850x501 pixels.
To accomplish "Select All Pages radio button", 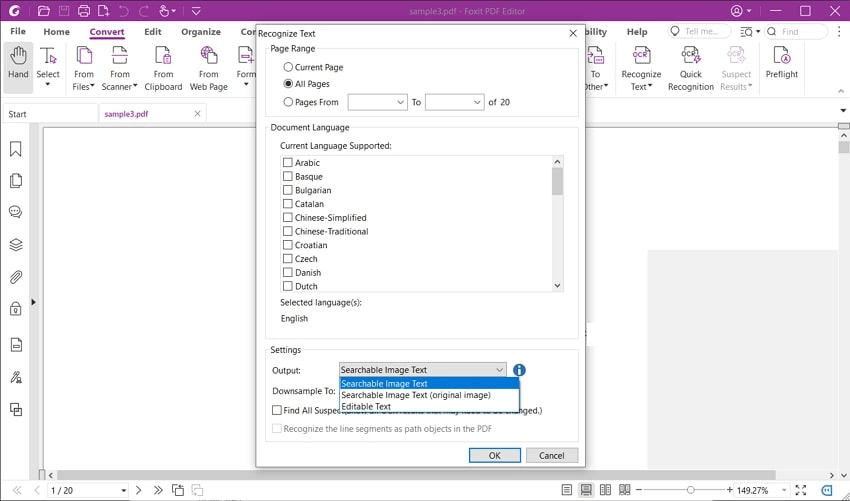I will pos(288,84).
